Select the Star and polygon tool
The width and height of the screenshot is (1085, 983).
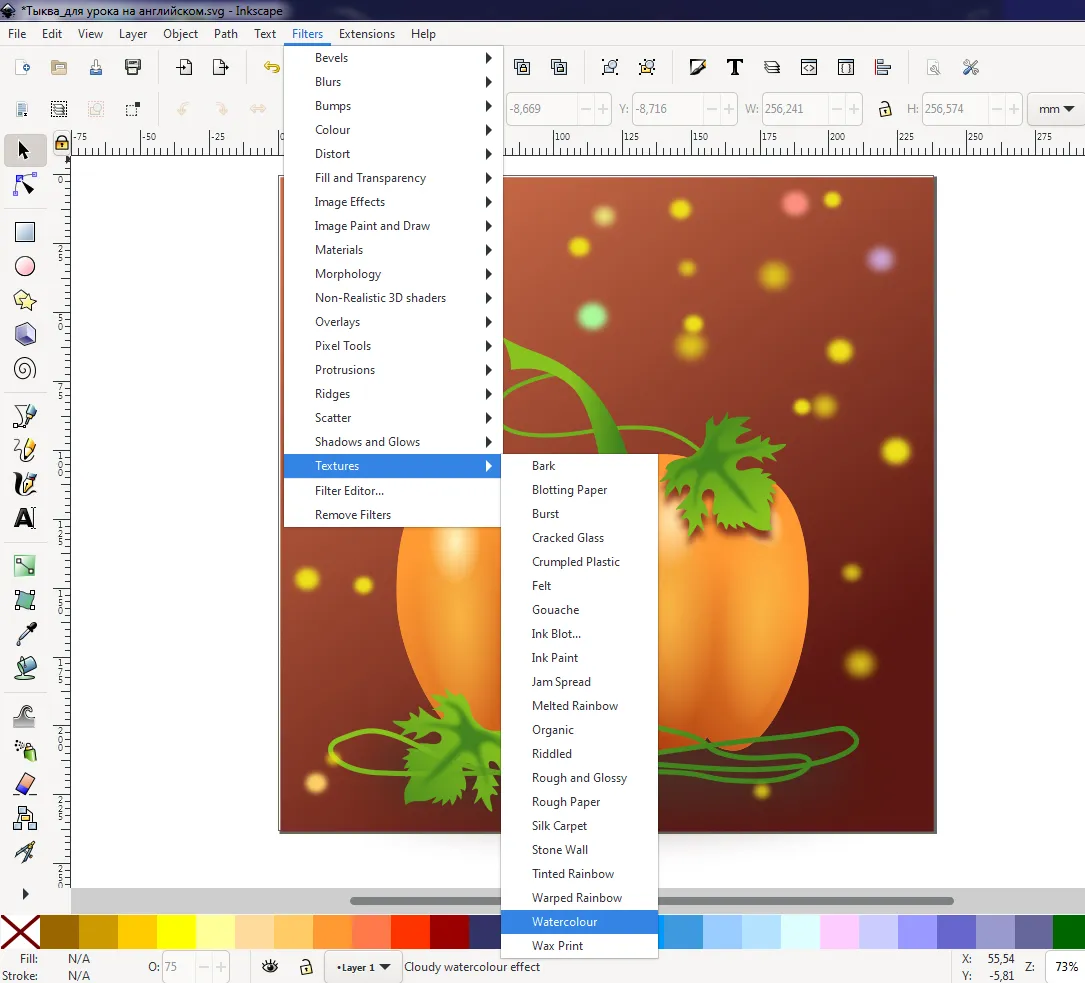tap(25, 300)
